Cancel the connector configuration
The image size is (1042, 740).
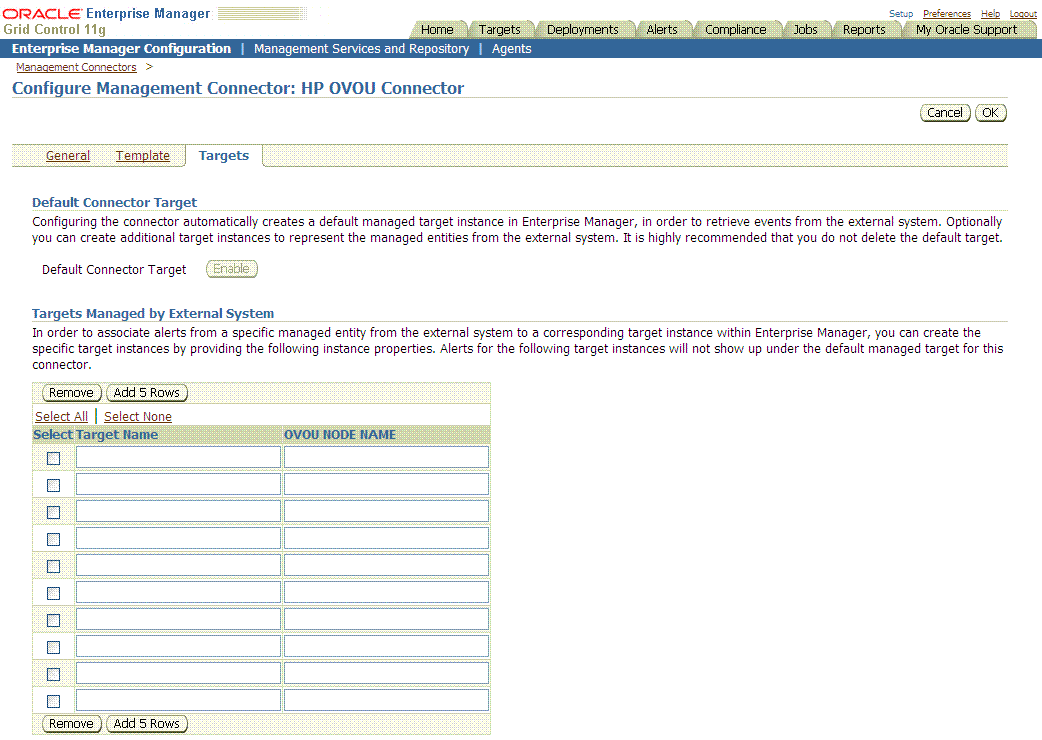coord(944,112)
